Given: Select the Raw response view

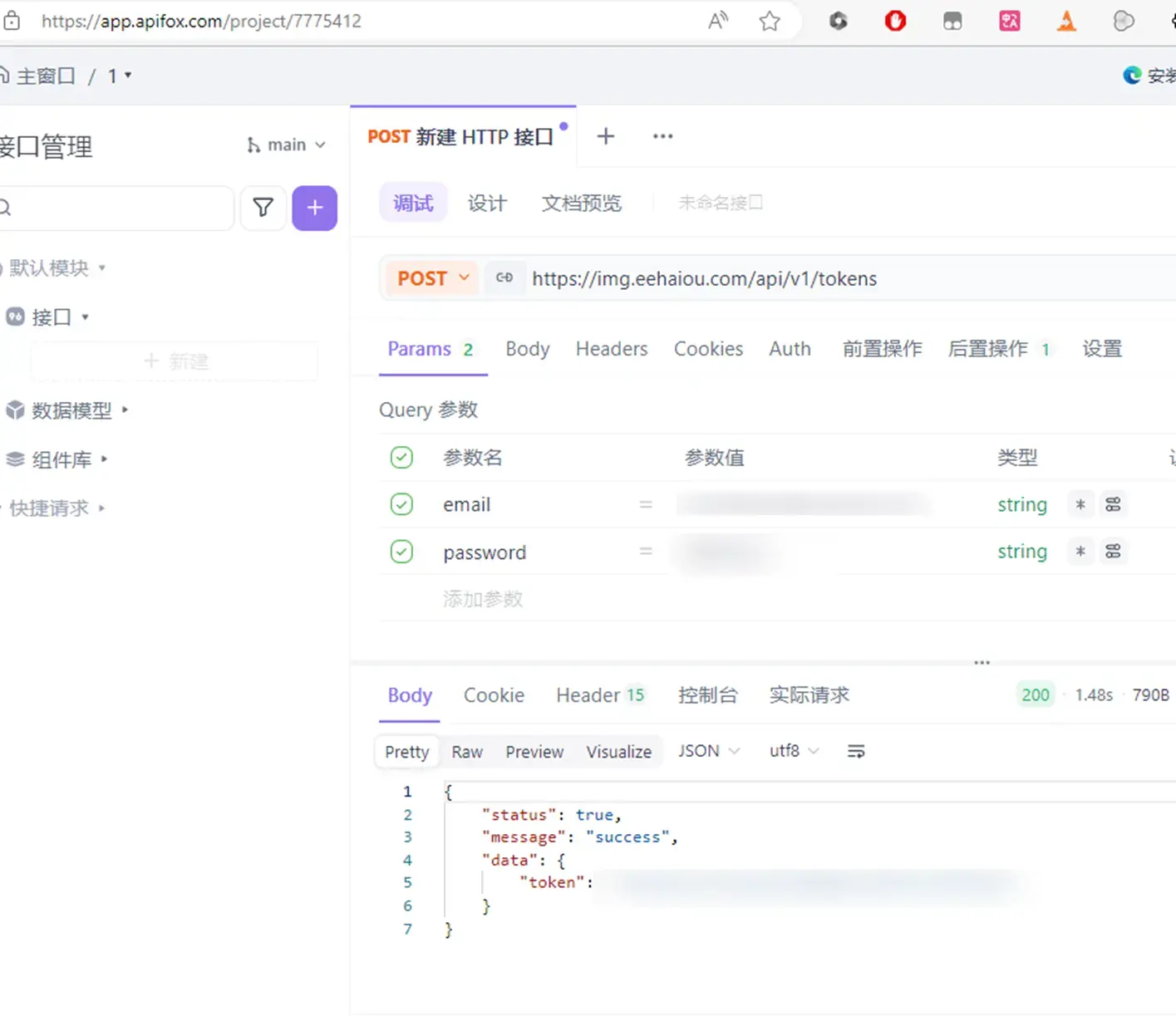Looking at the screenshot, I should [467, 752].
